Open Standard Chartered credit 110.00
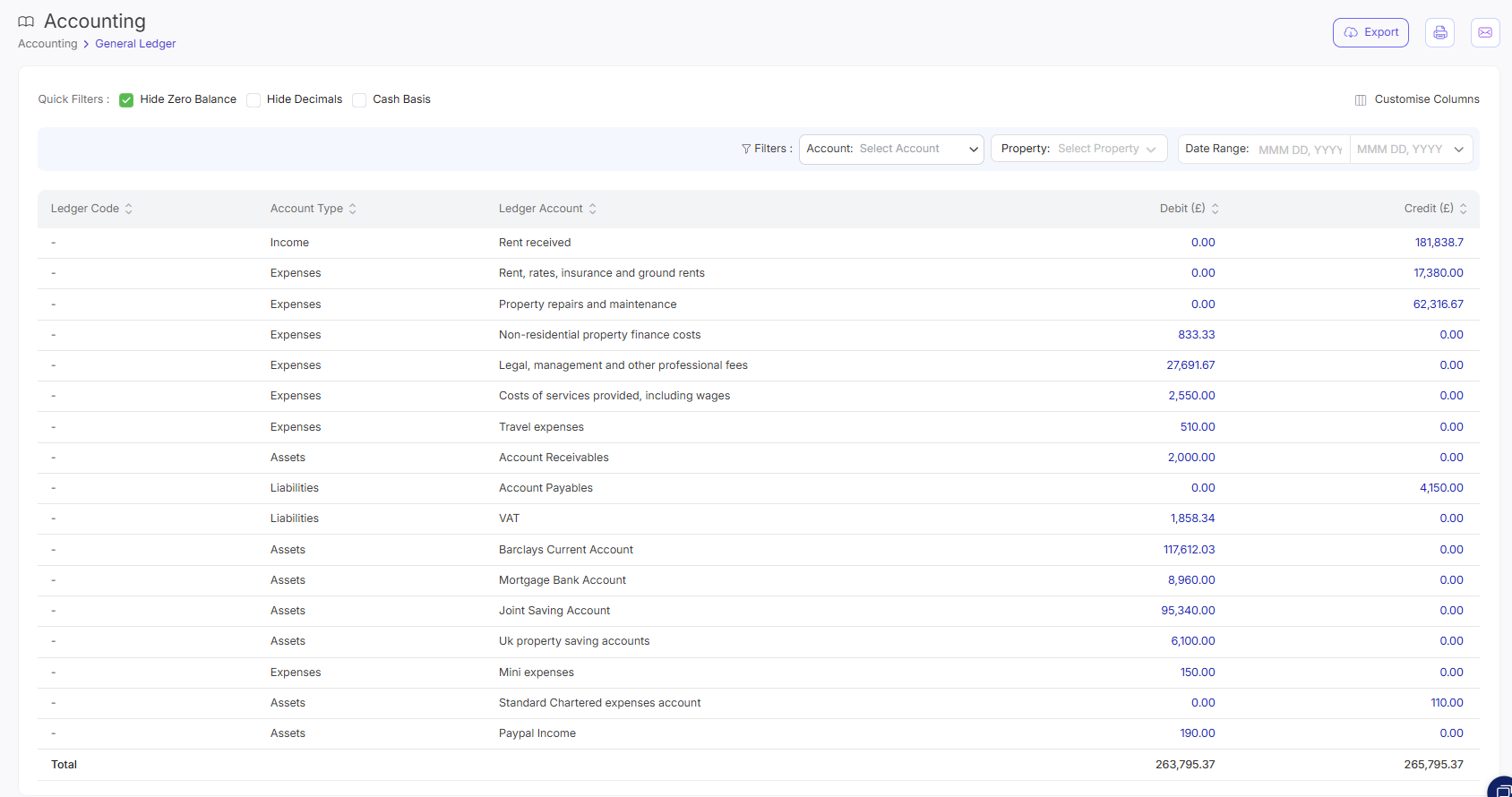 point(1447,703)
